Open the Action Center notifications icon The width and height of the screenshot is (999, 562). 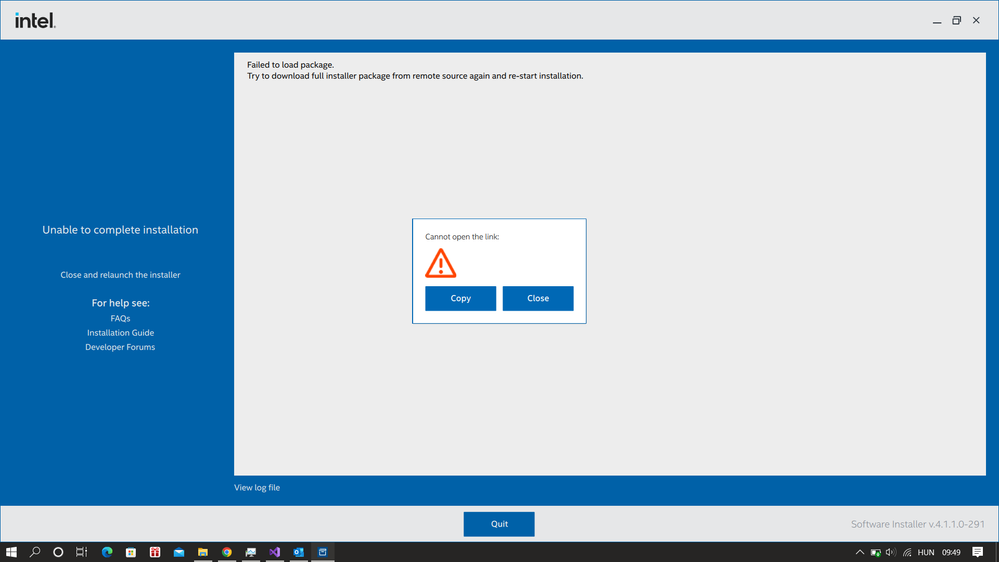point(978,552)
